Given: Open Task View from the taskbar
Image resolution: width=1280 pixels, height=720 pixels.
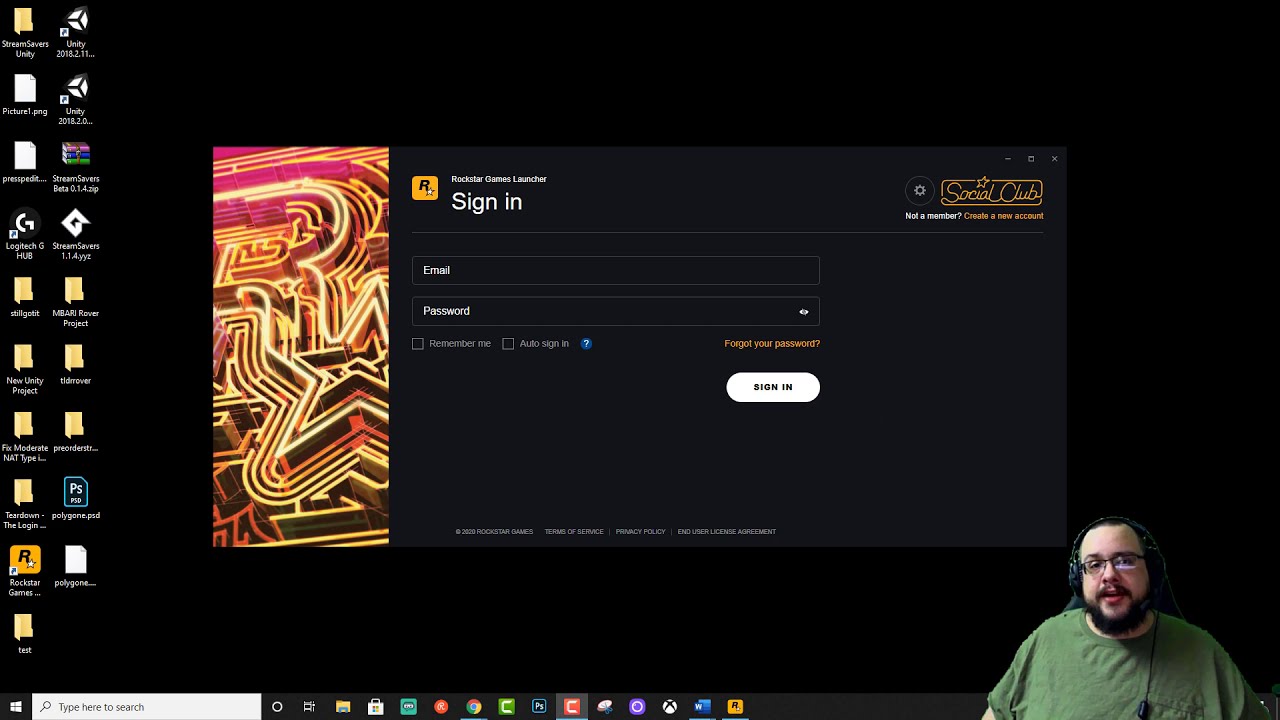Looking at the screenshot, I should point(309,707).
